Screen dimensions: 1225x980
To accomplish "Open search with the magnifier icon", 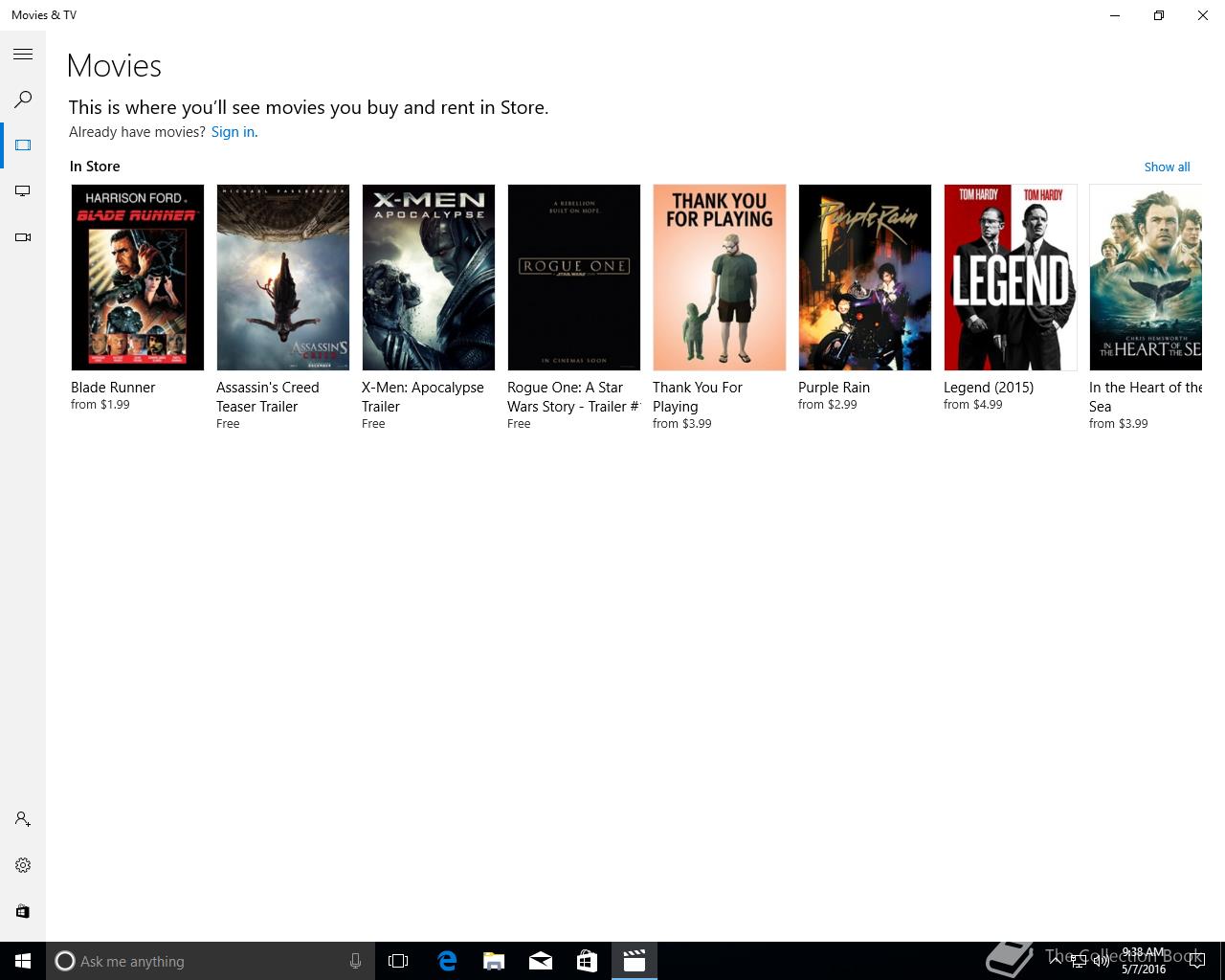I will pos(23,100).
